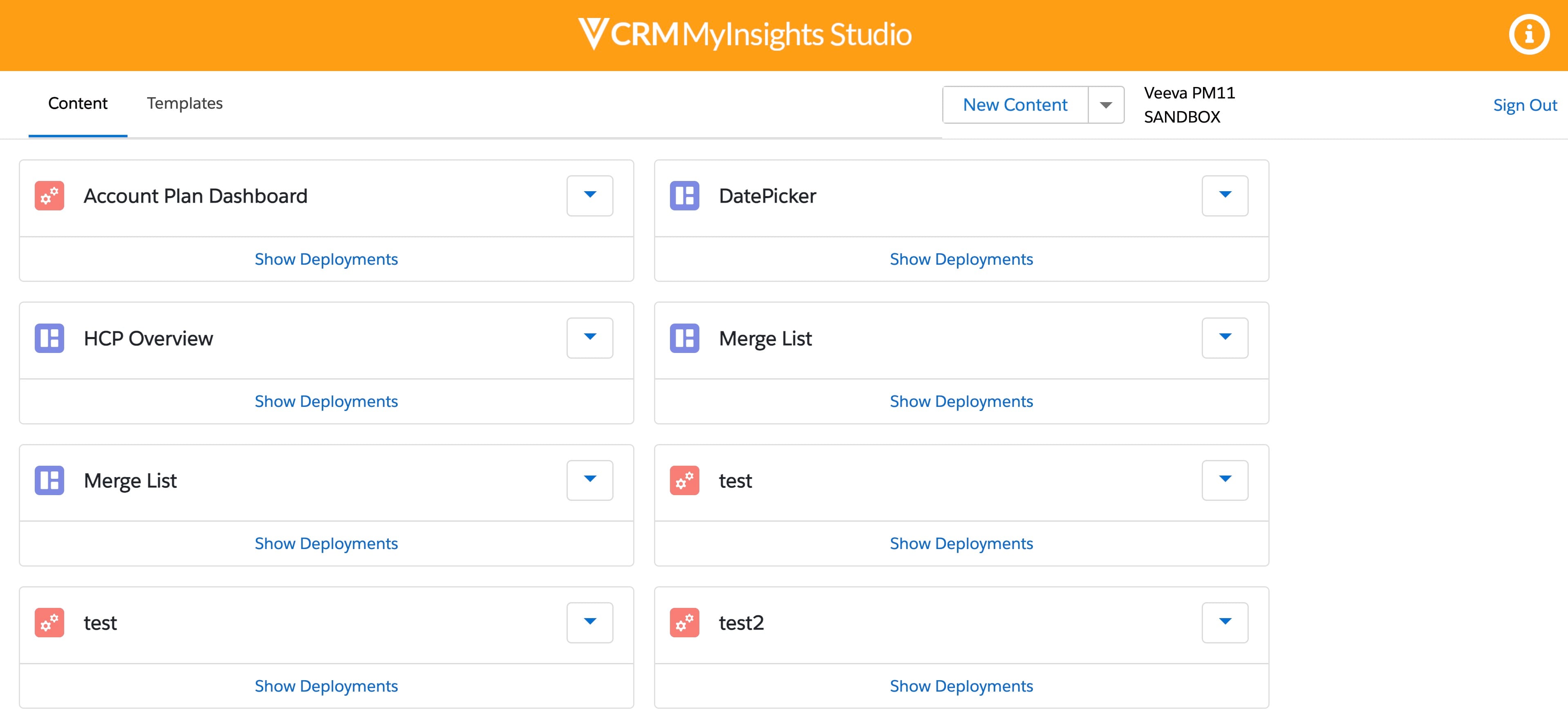Expand the dropdown next to test2
This screenshot has height=719, width=1568.
[x=1225, y=622]
